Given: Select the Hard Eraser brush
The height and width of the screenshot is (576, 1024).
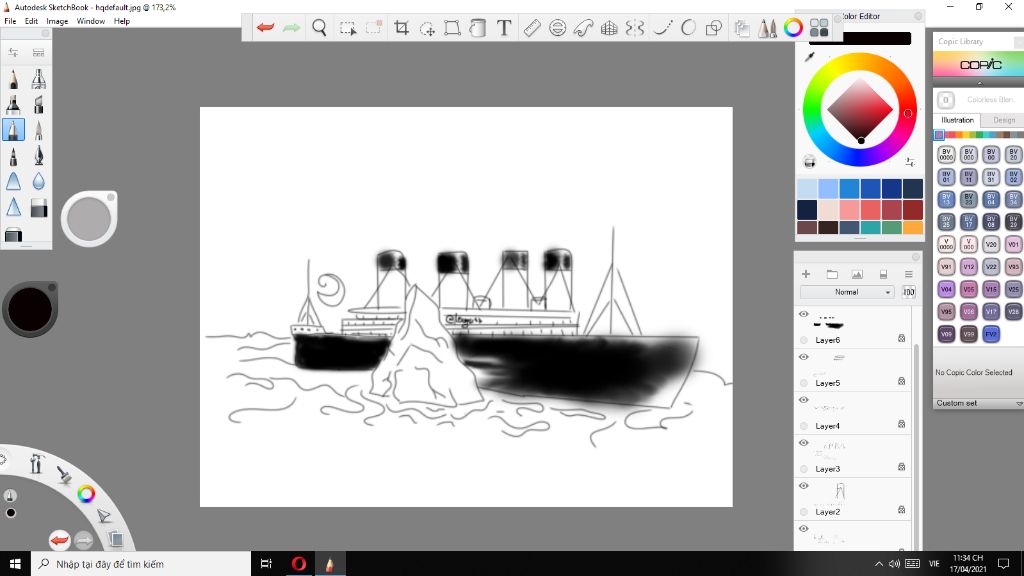Looking at the screenshot, I should 39,208.
